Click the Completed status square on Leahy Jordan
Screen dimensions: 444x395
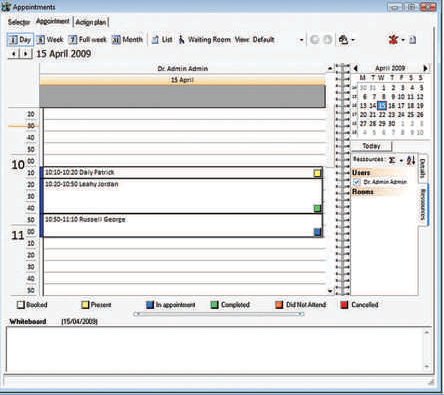(317, 208)
